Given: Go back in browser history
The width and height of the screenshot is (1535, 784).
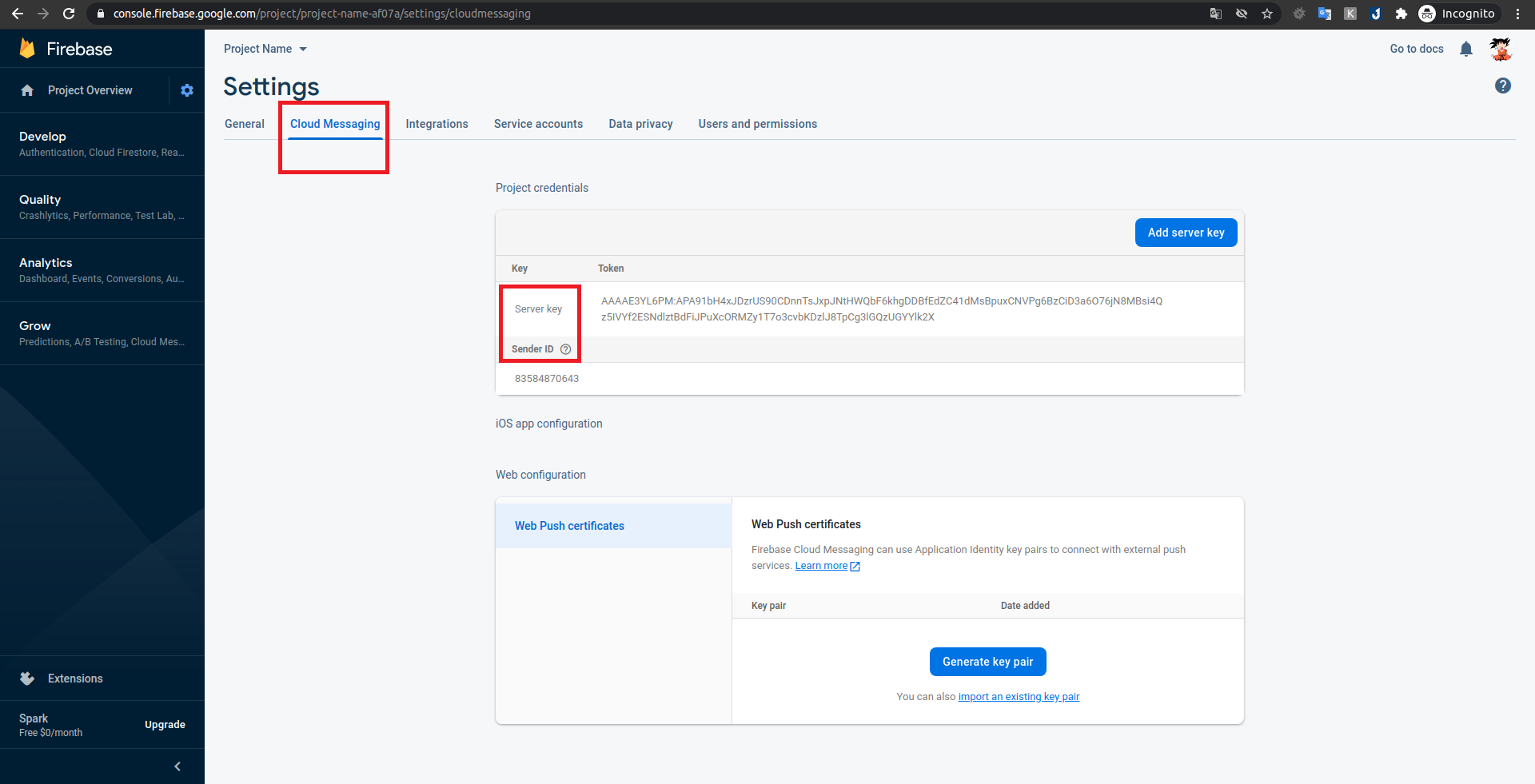Looking at the screenshot, I should pos(18,14).
